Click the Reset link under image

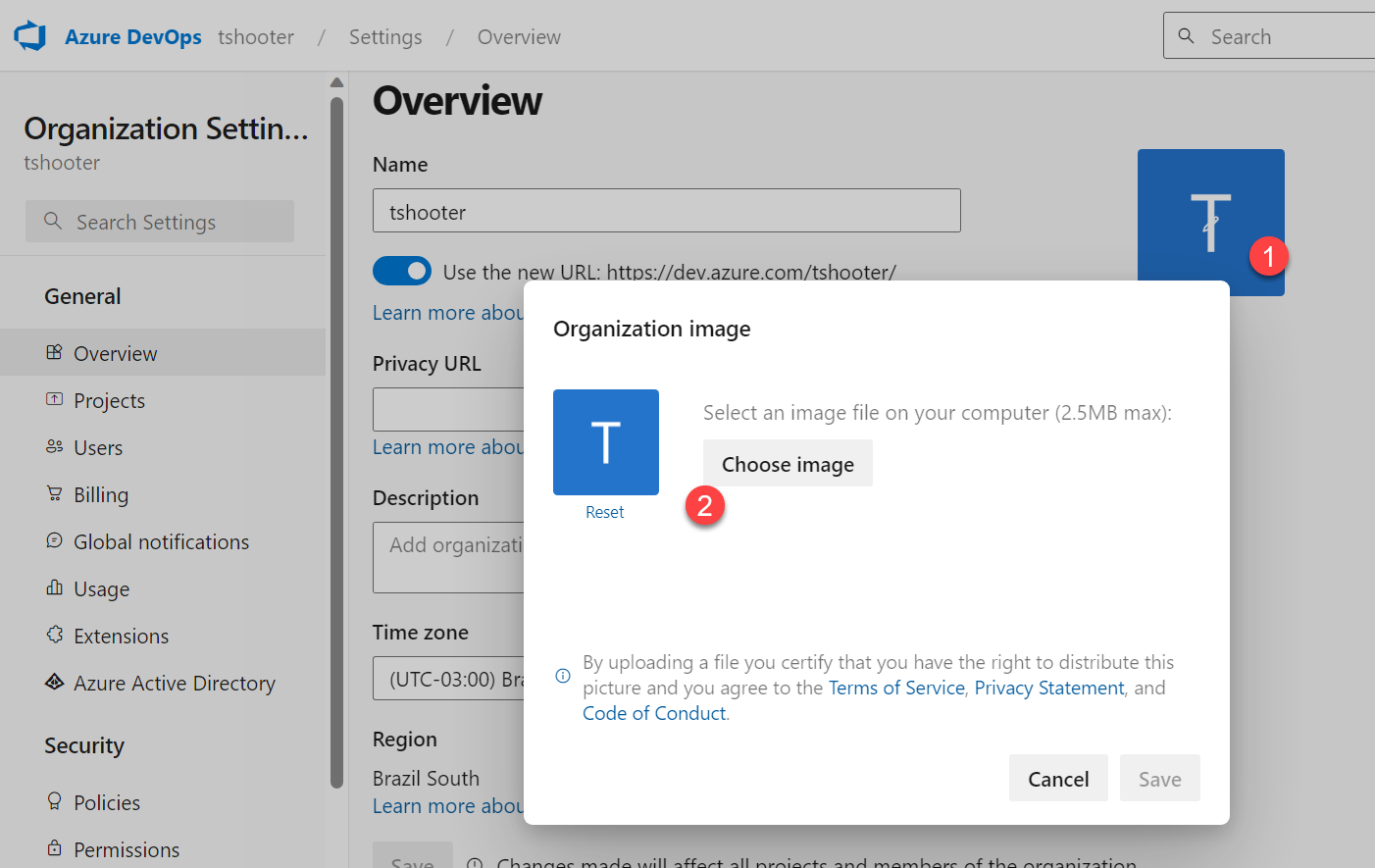604,512
